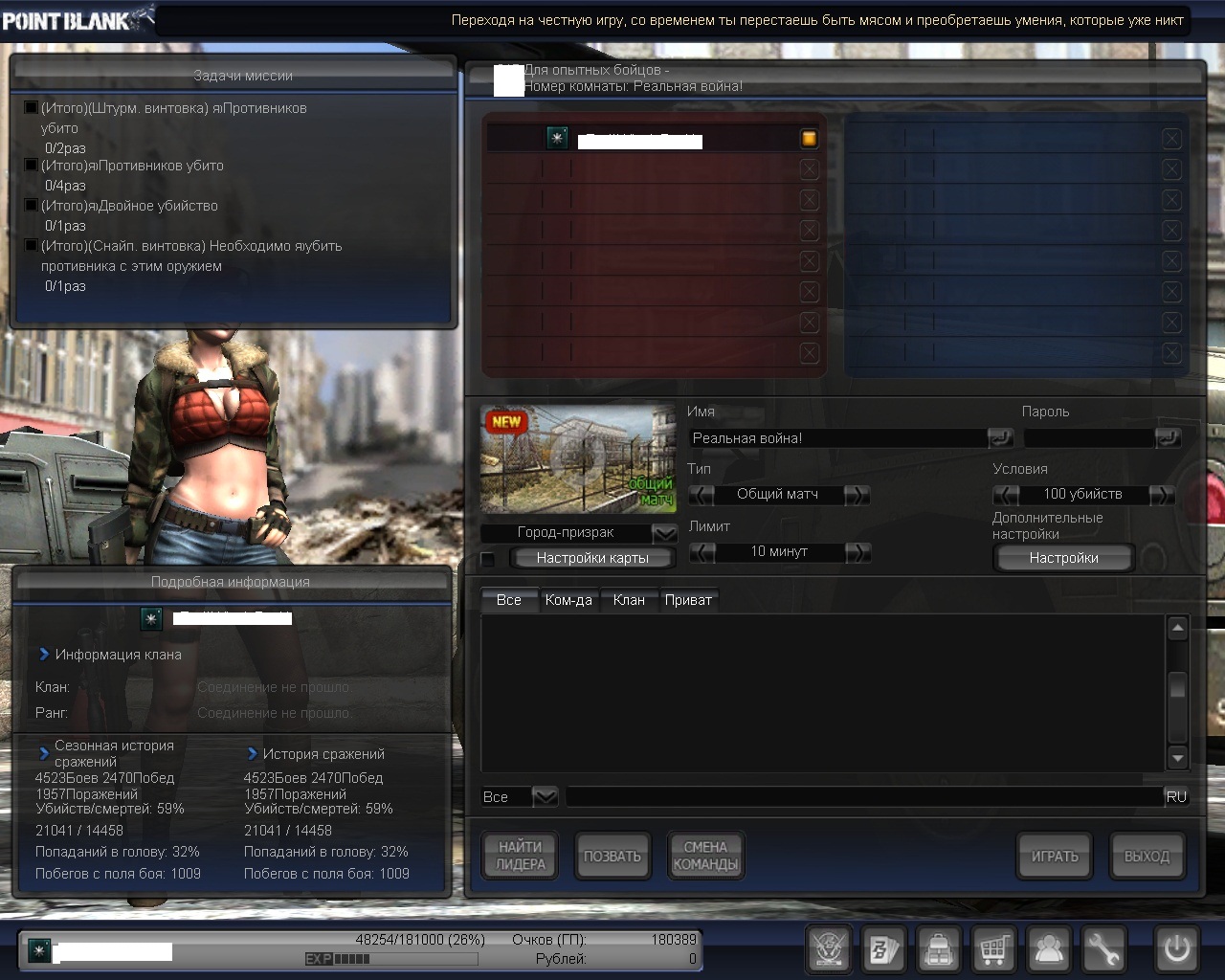Click the NEW badge on the map preview

tap(506, 421)
